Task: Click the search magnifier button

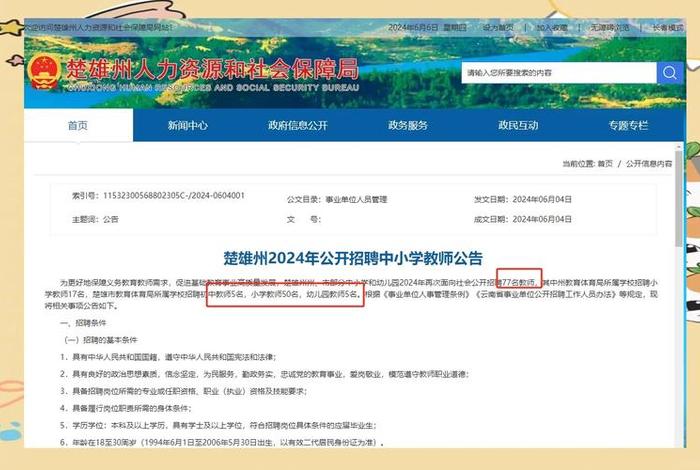Action: 670,72
